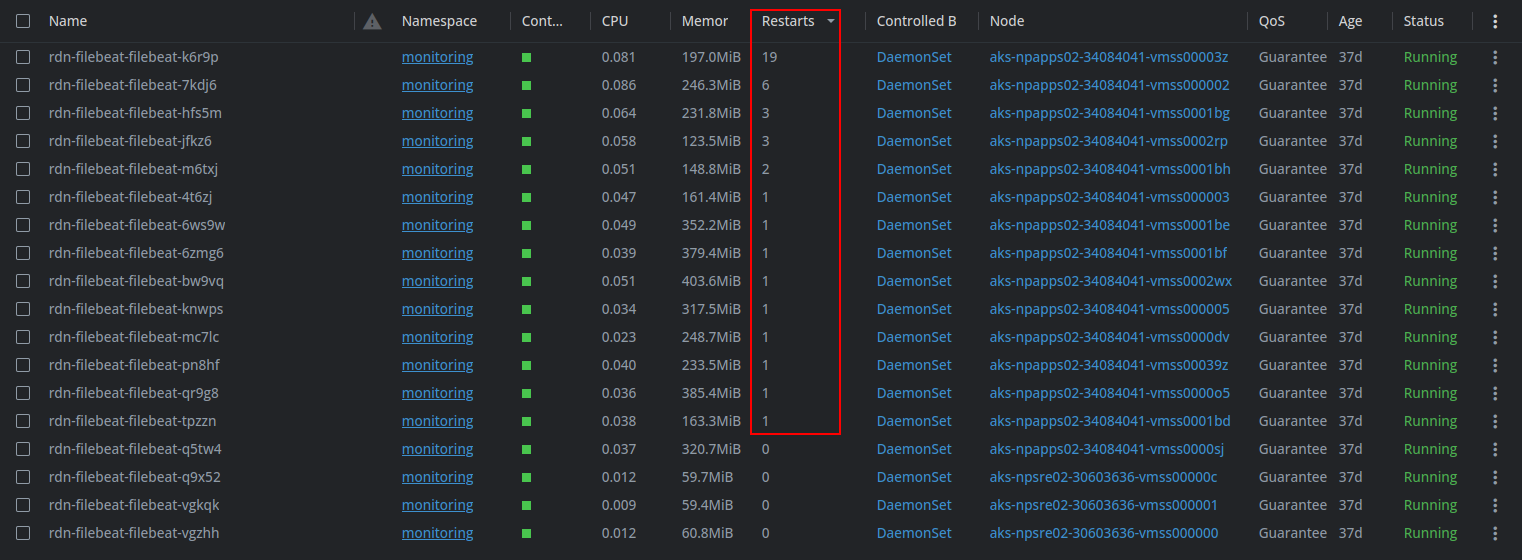This screenshot has height=560, width=1522.
Task: Open node aks-npsre02-30603636-vmss000000
Action: 1104,533
